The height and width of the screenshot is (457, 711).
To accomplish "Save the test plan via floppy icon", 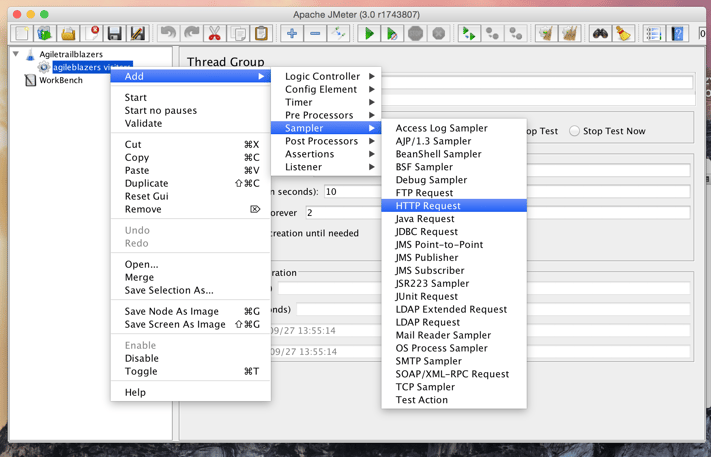I will click(x=115, y=34).
